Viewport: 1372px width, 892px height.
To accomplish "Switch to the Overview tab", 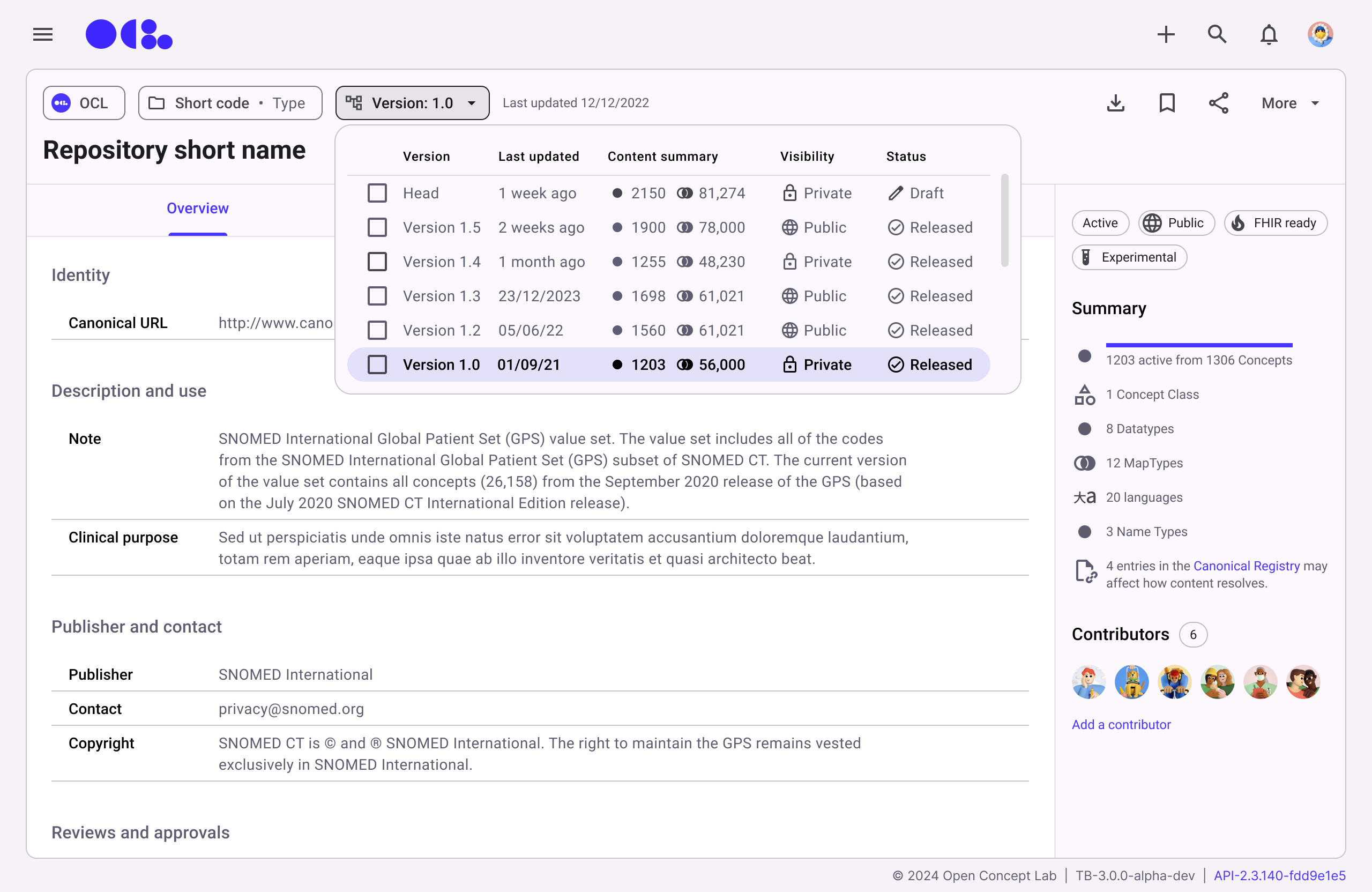I will click(x=197, y=208).
